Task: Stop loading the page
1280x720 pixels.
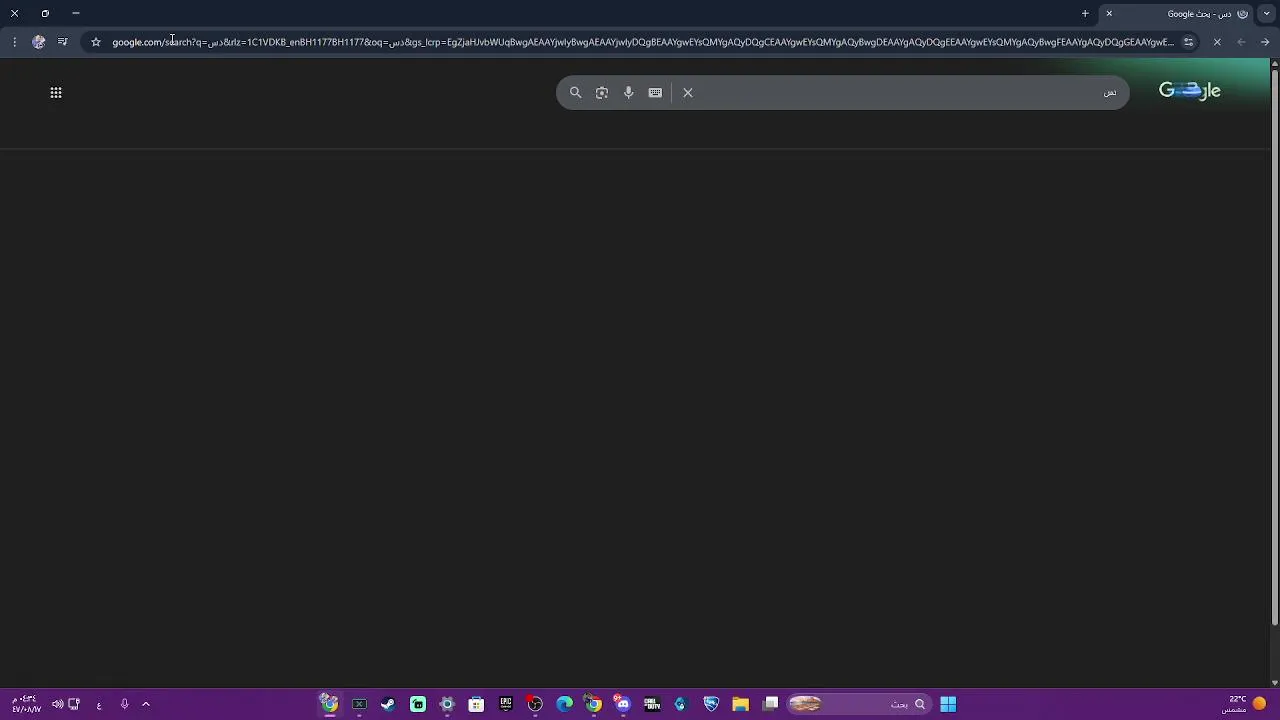Action: tap(1217, 42)
